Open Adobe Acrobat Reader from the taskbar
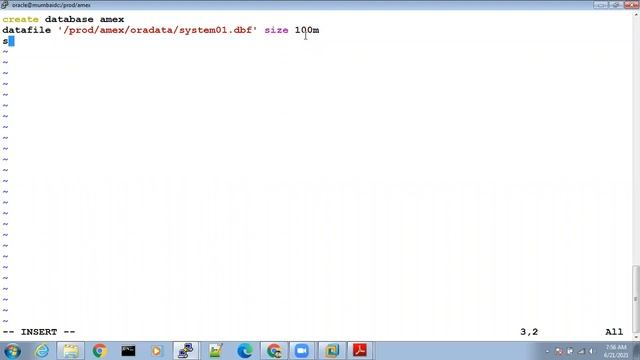The width and height of the screenshot is (640, 360). (360, 351)
